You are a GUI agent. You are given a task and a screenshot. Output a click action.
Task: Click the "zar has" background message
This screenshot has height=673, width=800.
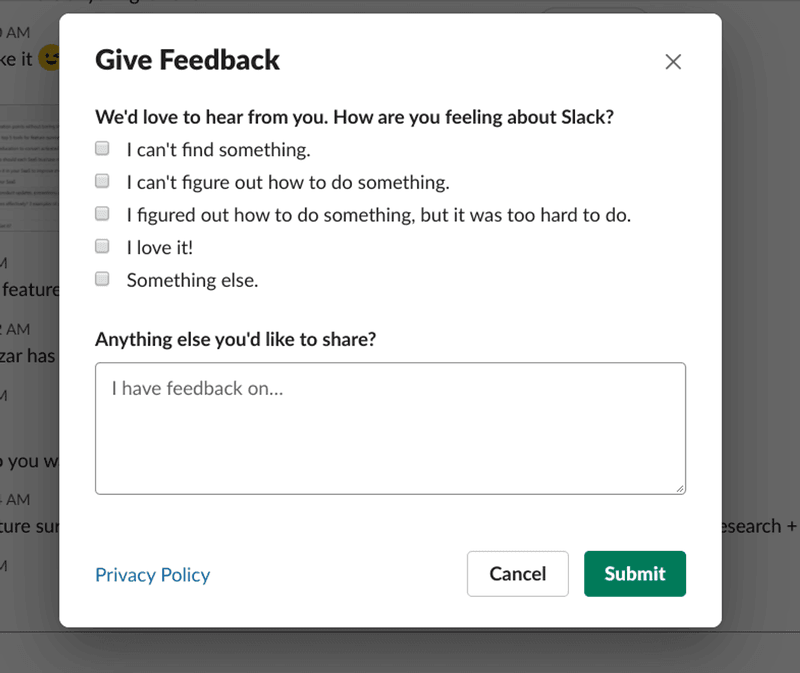tap(27, 356)
